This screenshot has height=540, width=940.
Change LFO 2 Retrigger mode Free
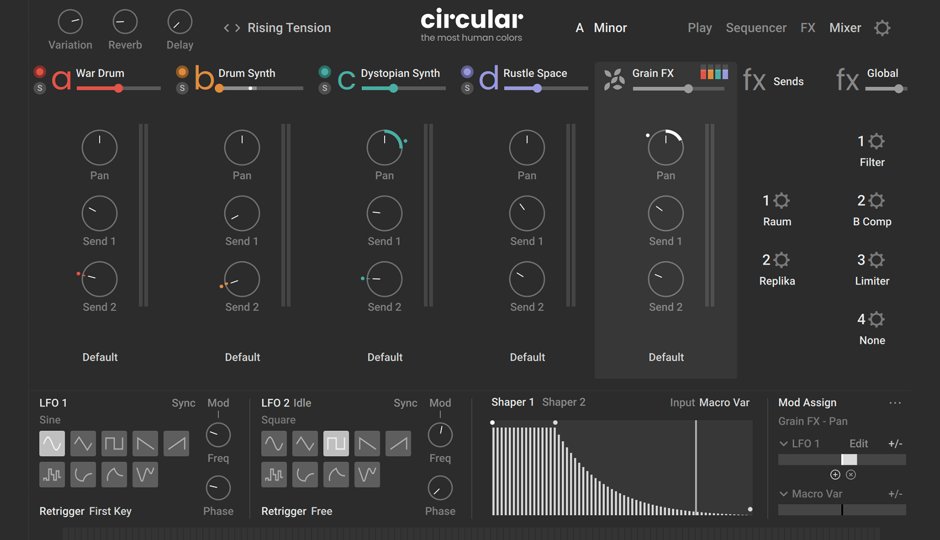(321, 511)
